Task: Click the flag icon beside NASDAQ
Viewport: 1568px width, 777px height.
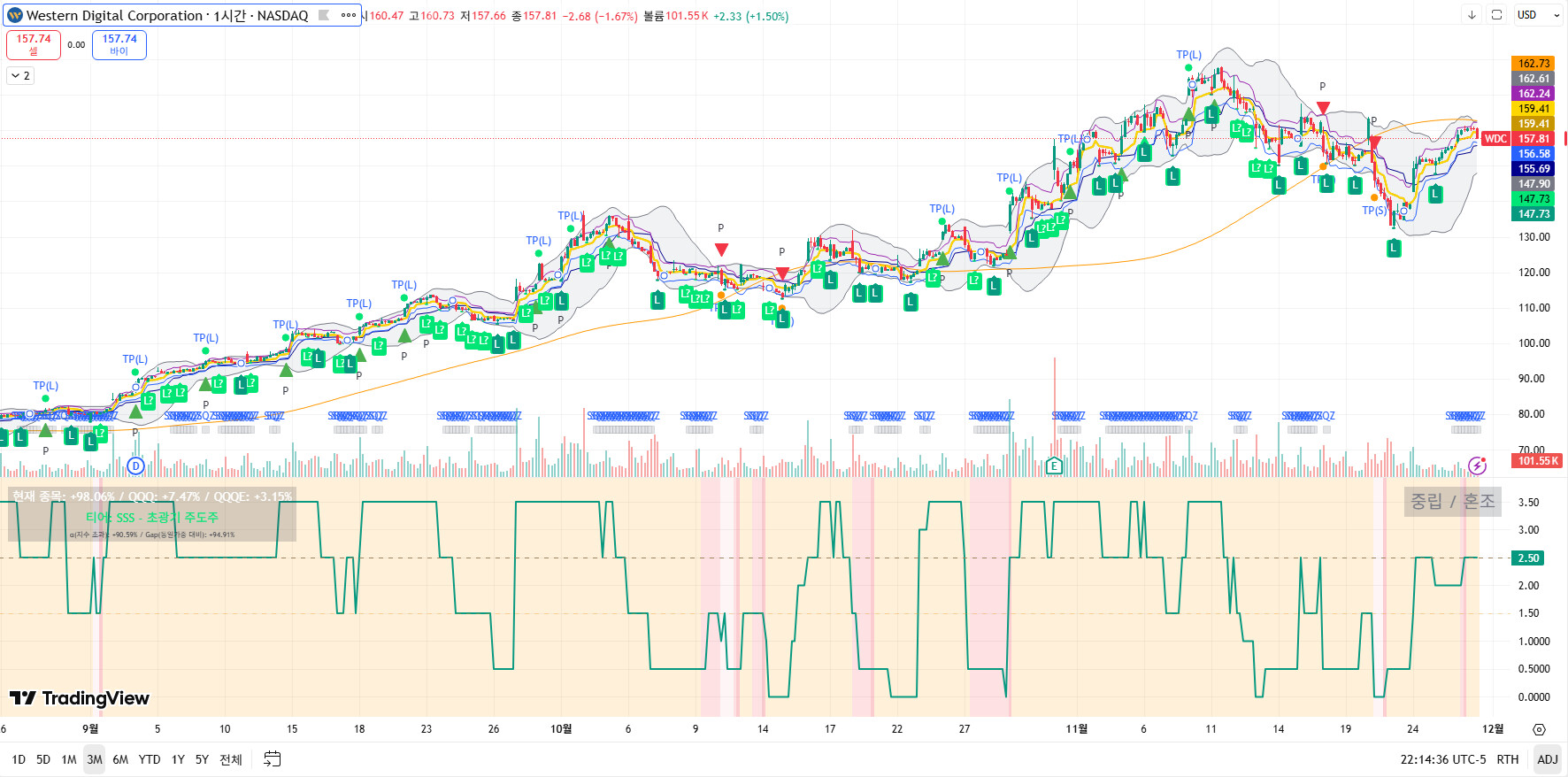Action: [x=324, y=15]
